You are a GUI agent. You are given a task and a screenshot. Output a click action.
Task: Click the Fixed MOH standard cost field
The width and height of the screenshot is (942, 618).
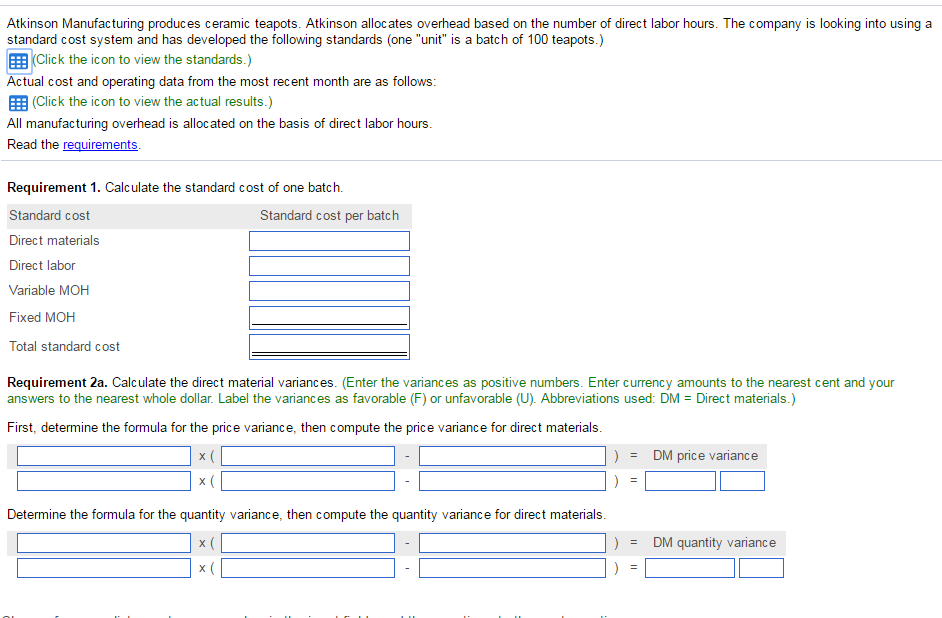pyautogui.click(x=329, y=318)
